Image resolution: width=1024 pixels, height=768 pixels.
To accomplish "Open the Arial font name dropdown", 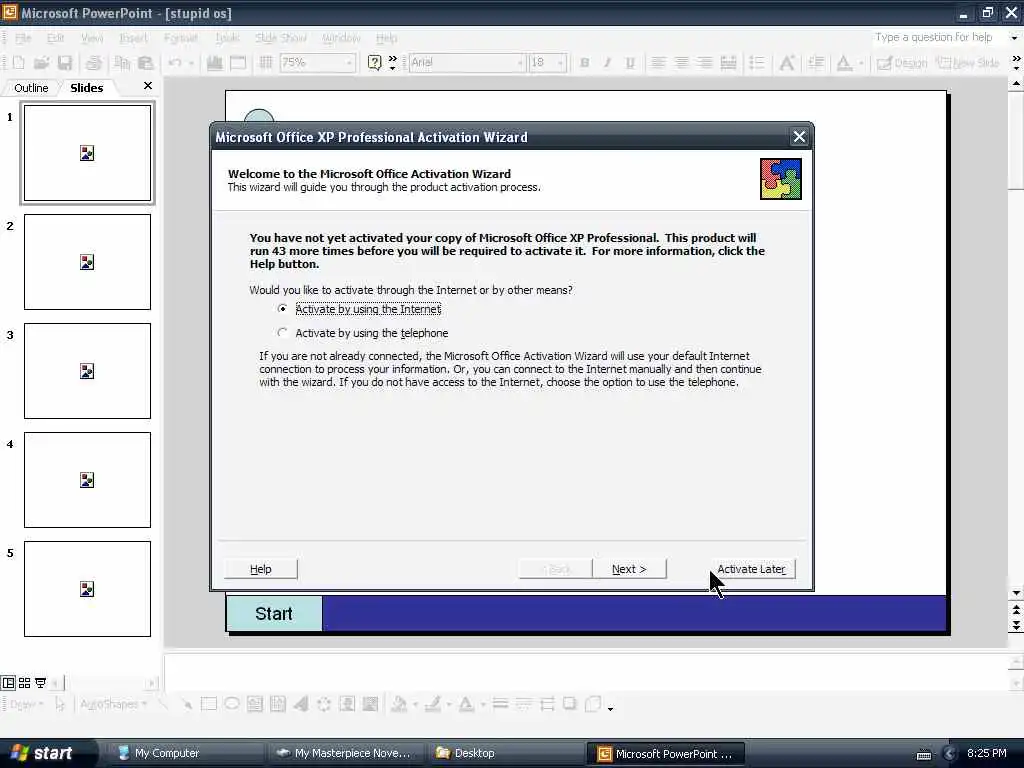I will click(x=520, y=63).
